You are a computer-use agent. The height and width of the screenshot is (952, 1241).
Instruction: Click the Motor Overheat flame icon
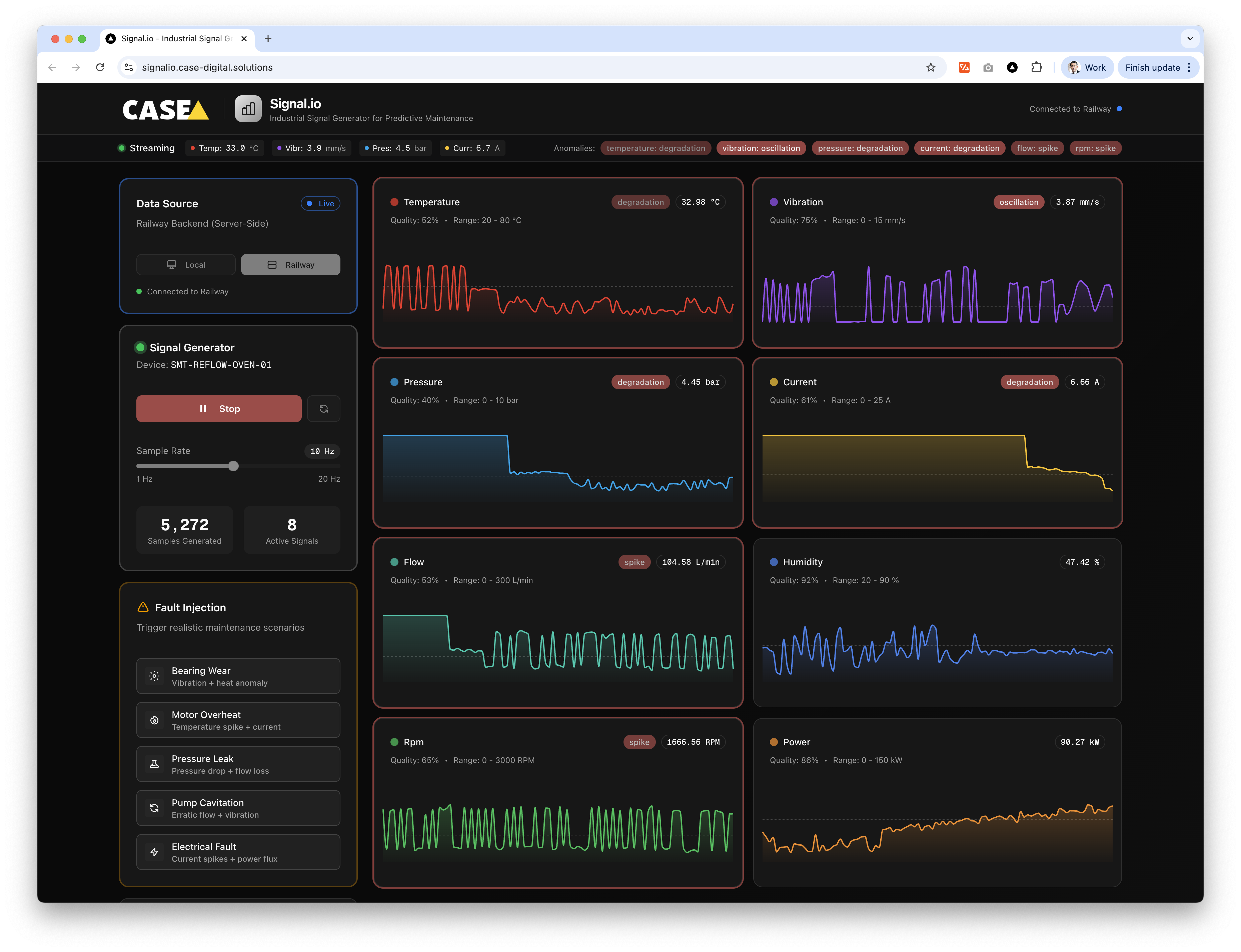click(x=154, y=720)
